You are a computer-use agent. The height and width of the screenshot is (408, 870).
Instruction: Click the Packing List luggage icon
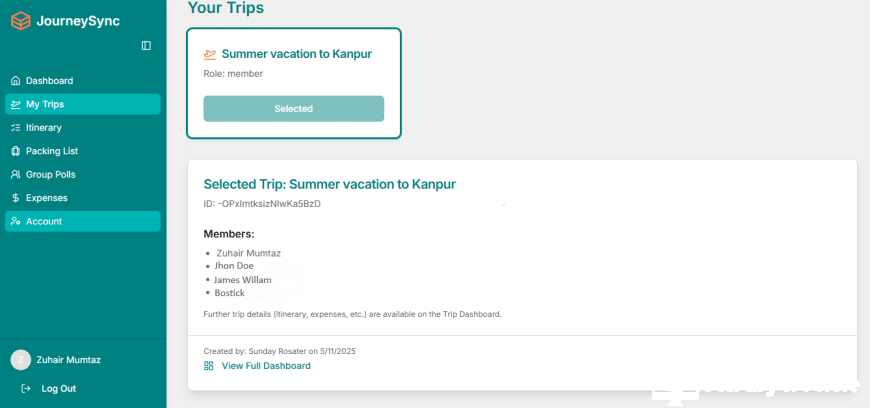15,151
